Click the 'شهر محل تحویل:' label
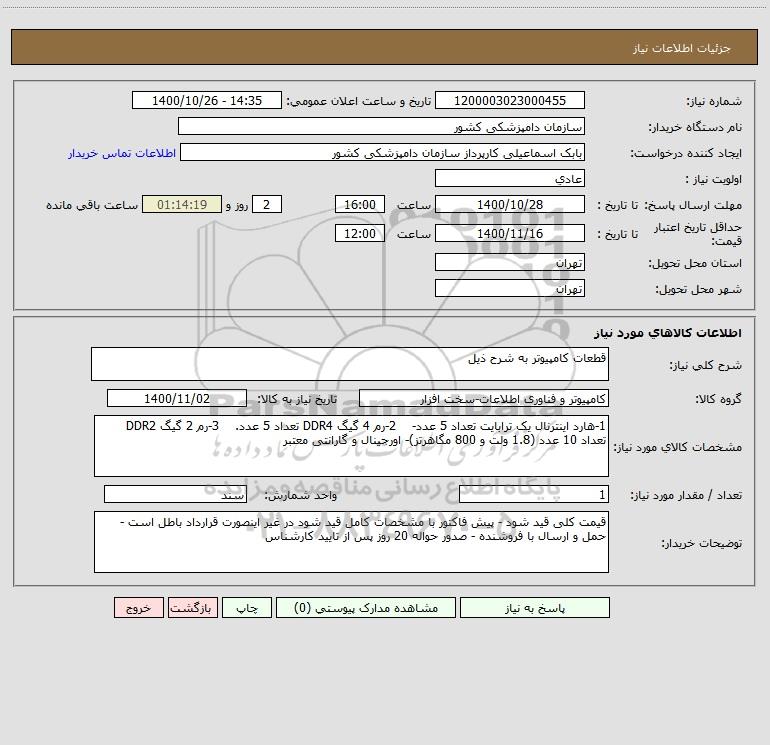The image size is (770, 745). coord(699,289)
